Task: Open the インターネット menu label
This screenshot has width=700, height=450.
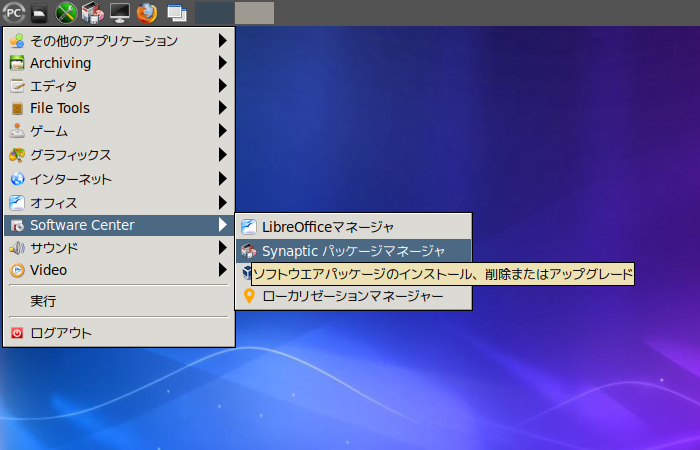Action: [x=71, y=179]
